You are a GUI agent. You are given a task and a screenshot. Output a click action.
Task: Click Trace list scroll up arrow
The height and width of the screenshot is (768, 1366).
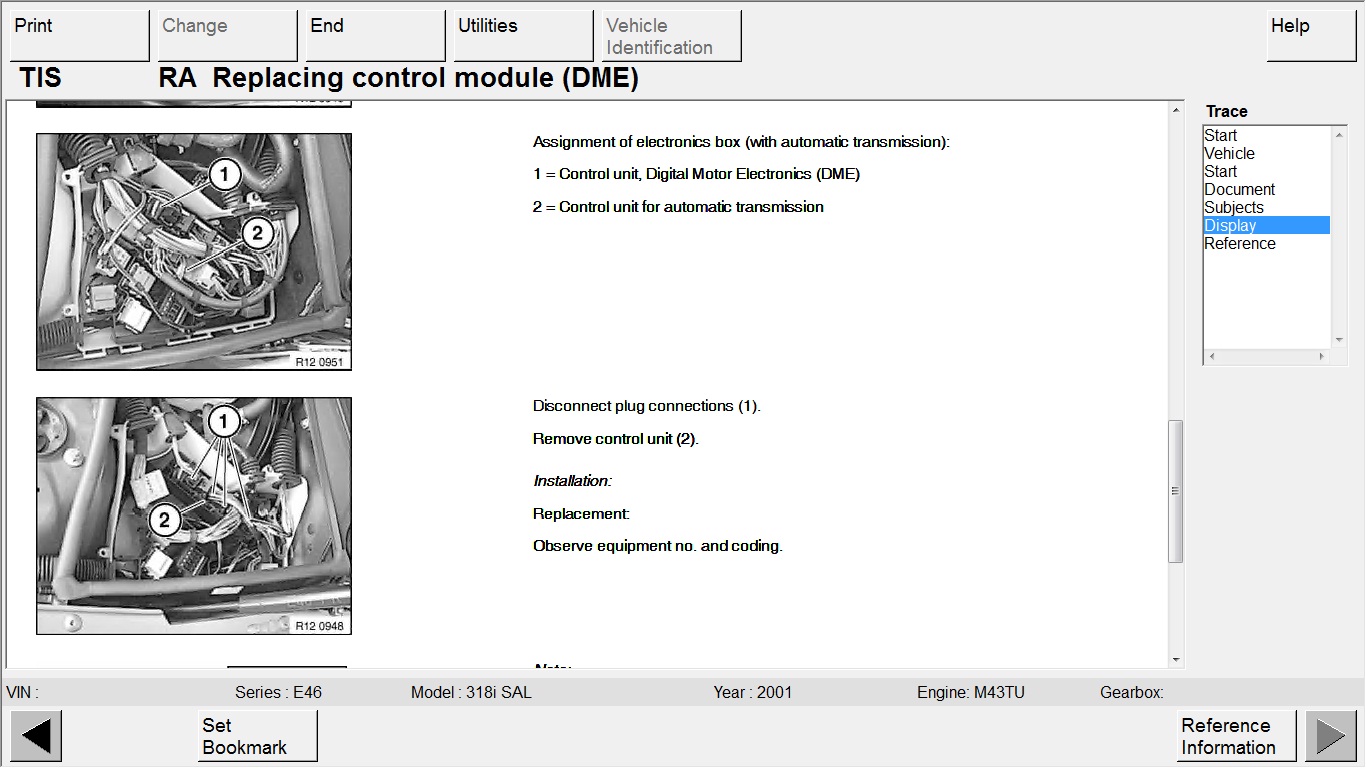pyautogui.click(x=1339, y=134)
